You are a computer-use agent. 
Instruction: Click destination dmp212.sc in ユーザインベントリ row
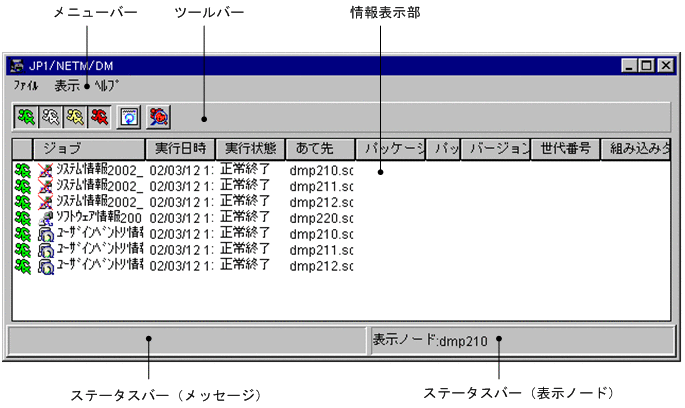[321, 266]
